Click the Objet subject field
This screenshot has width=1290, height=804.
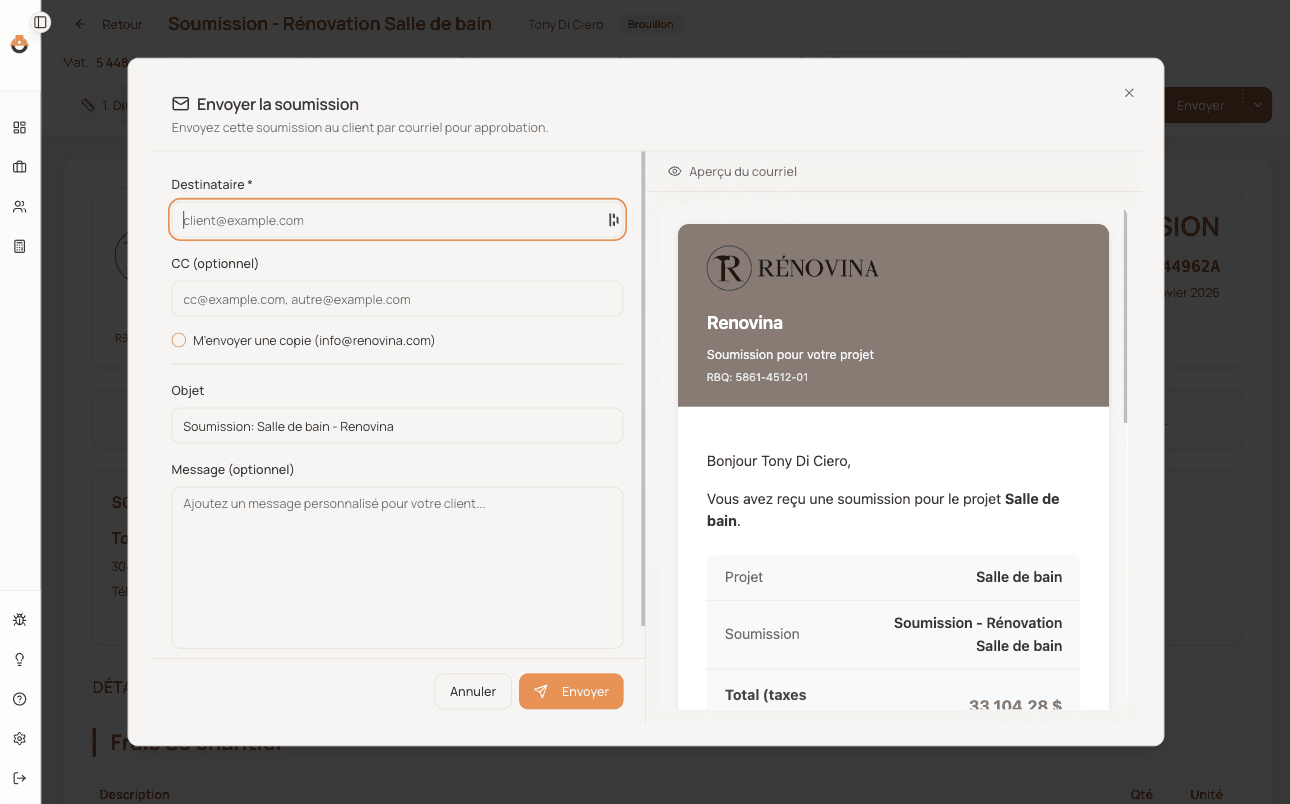coord(397,426)
